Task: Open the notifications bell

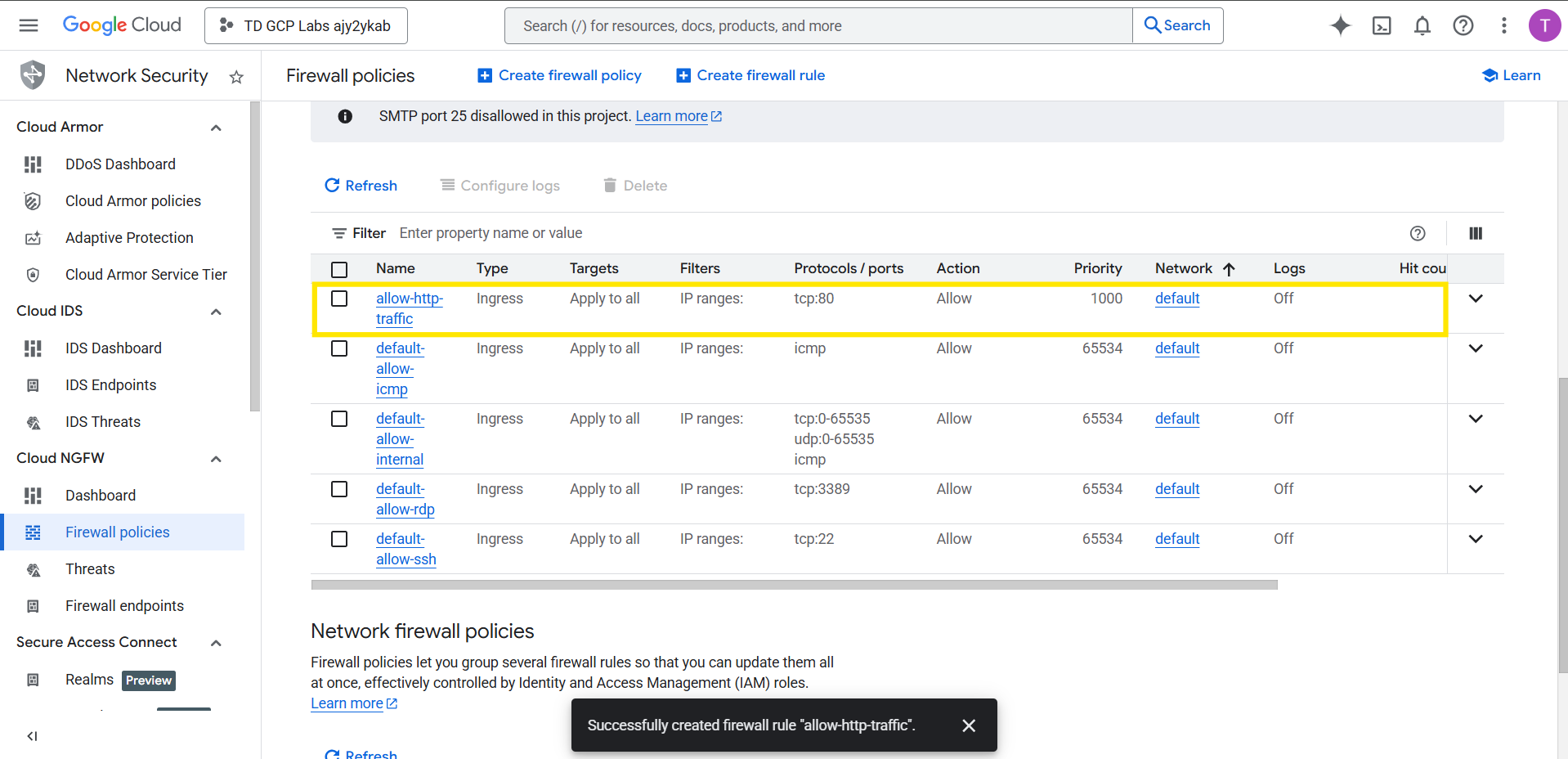Action: tap(1422, 25)
